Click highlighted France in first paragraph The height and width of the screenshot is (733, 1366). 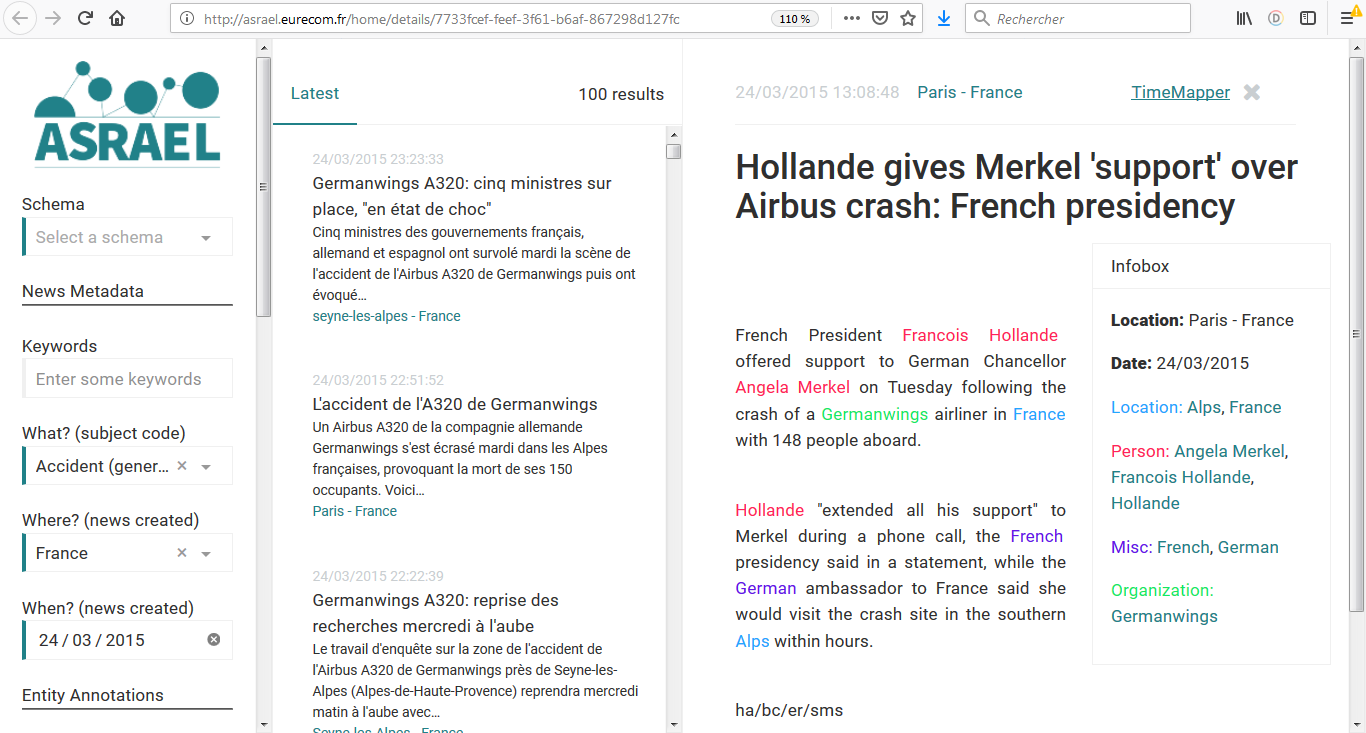[1039, 414]
